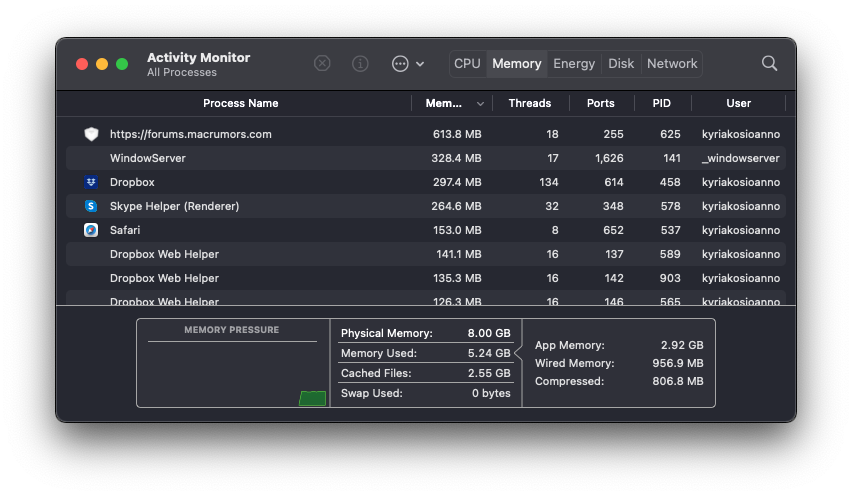Switch to the Memory tab

517,64
